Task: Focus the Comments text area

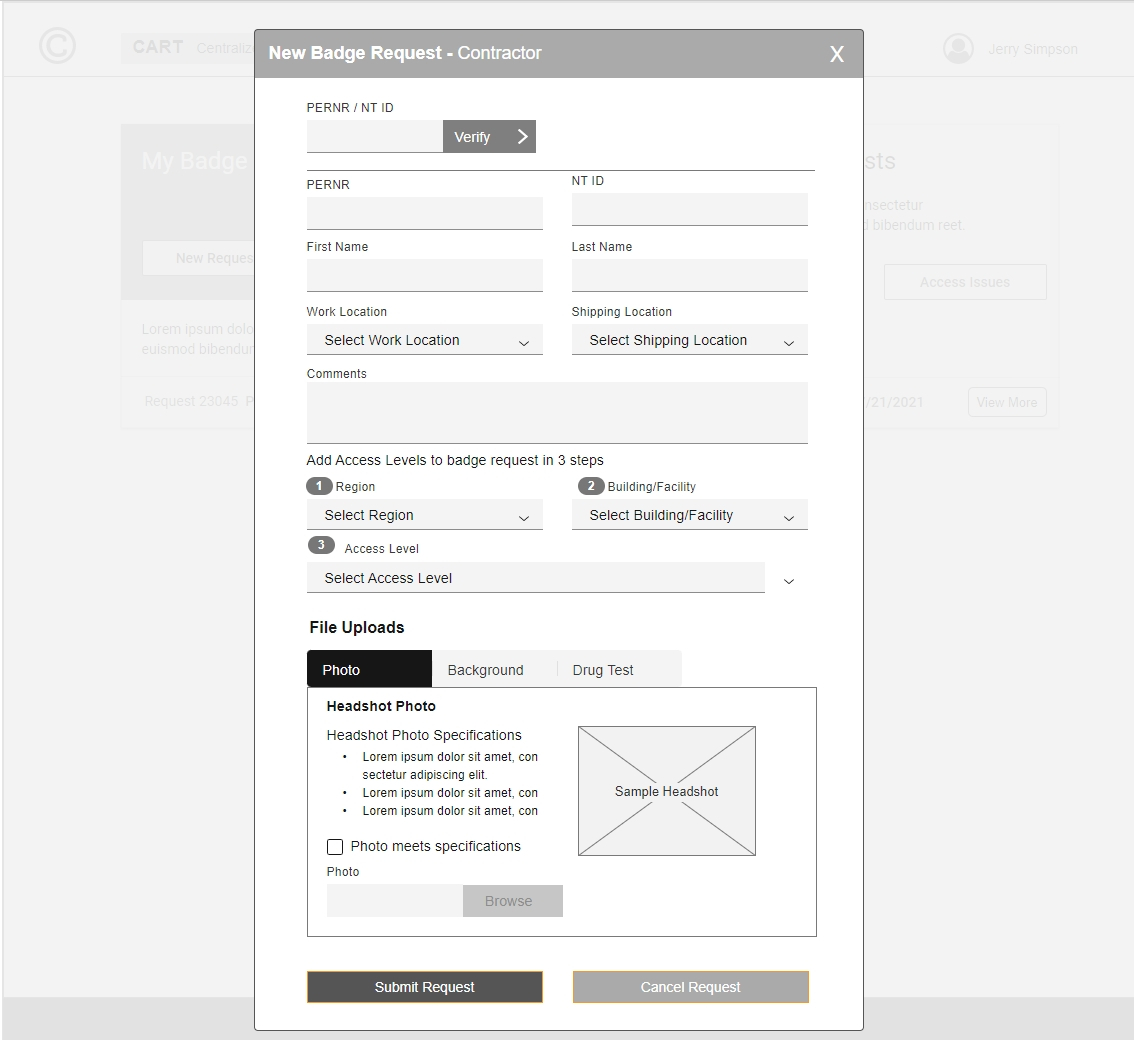Action: click(x=556, y=412)
